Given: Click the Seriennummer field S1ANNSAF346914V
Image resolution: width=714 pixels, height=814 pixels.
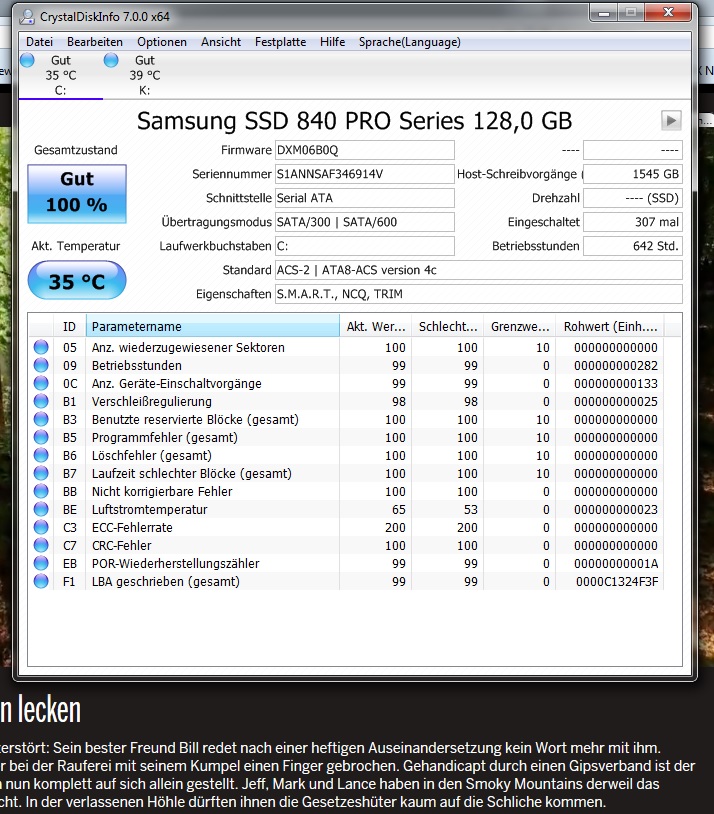Looking at the screenshot, I should click(x=365, y=174).
